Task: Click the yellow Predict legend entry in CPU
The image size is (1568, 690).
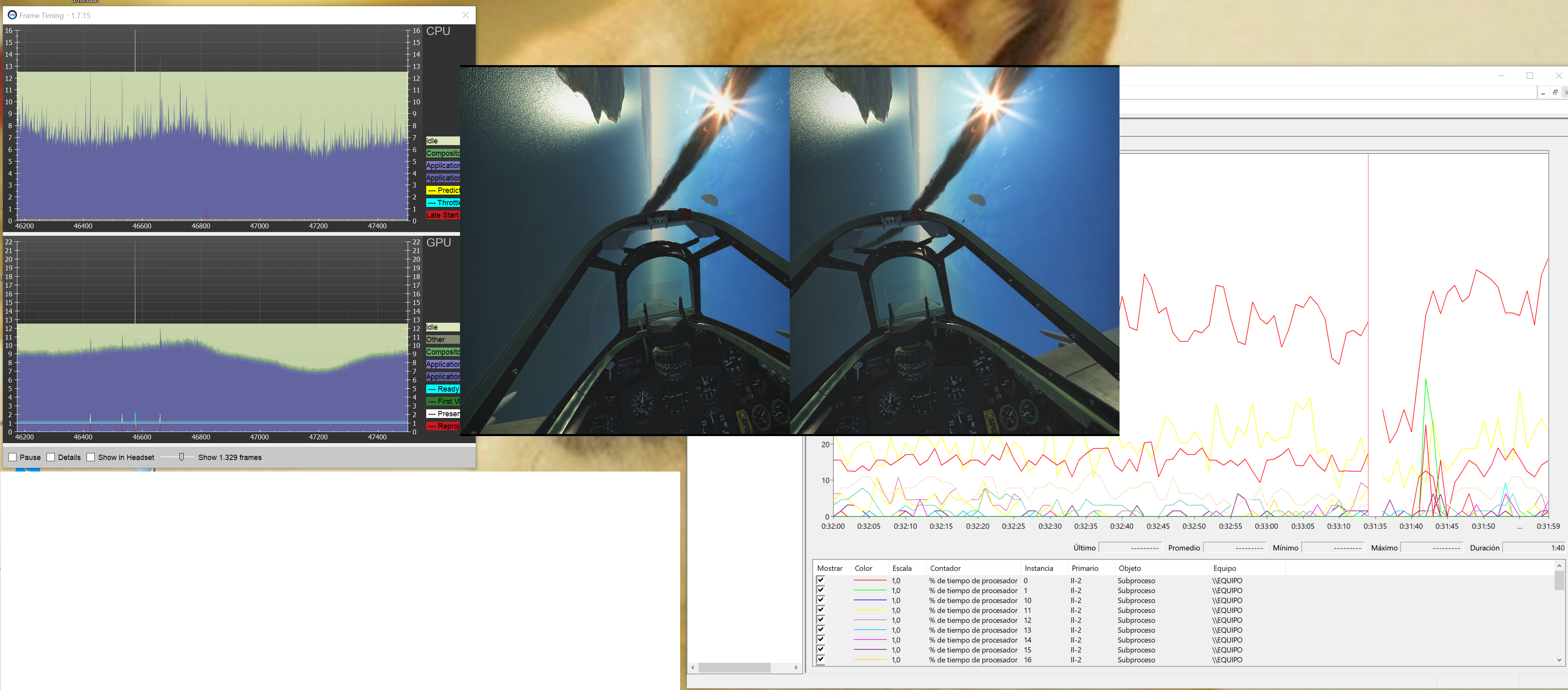Action: coord(443,190)
